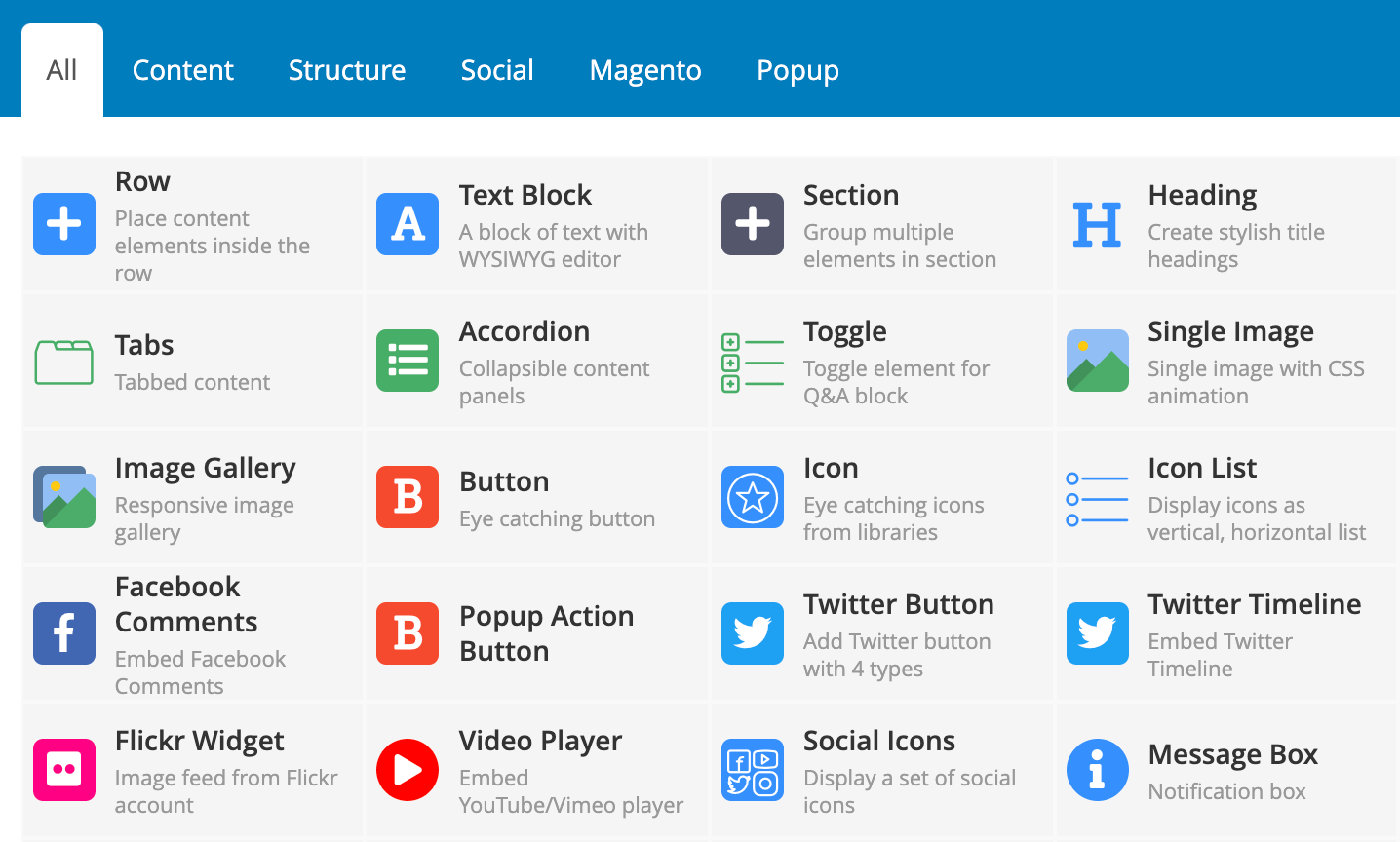The width and height of the screenshot is (1400, 842).
Task: Select the Single Image icon
Action: click(1098, 361)
